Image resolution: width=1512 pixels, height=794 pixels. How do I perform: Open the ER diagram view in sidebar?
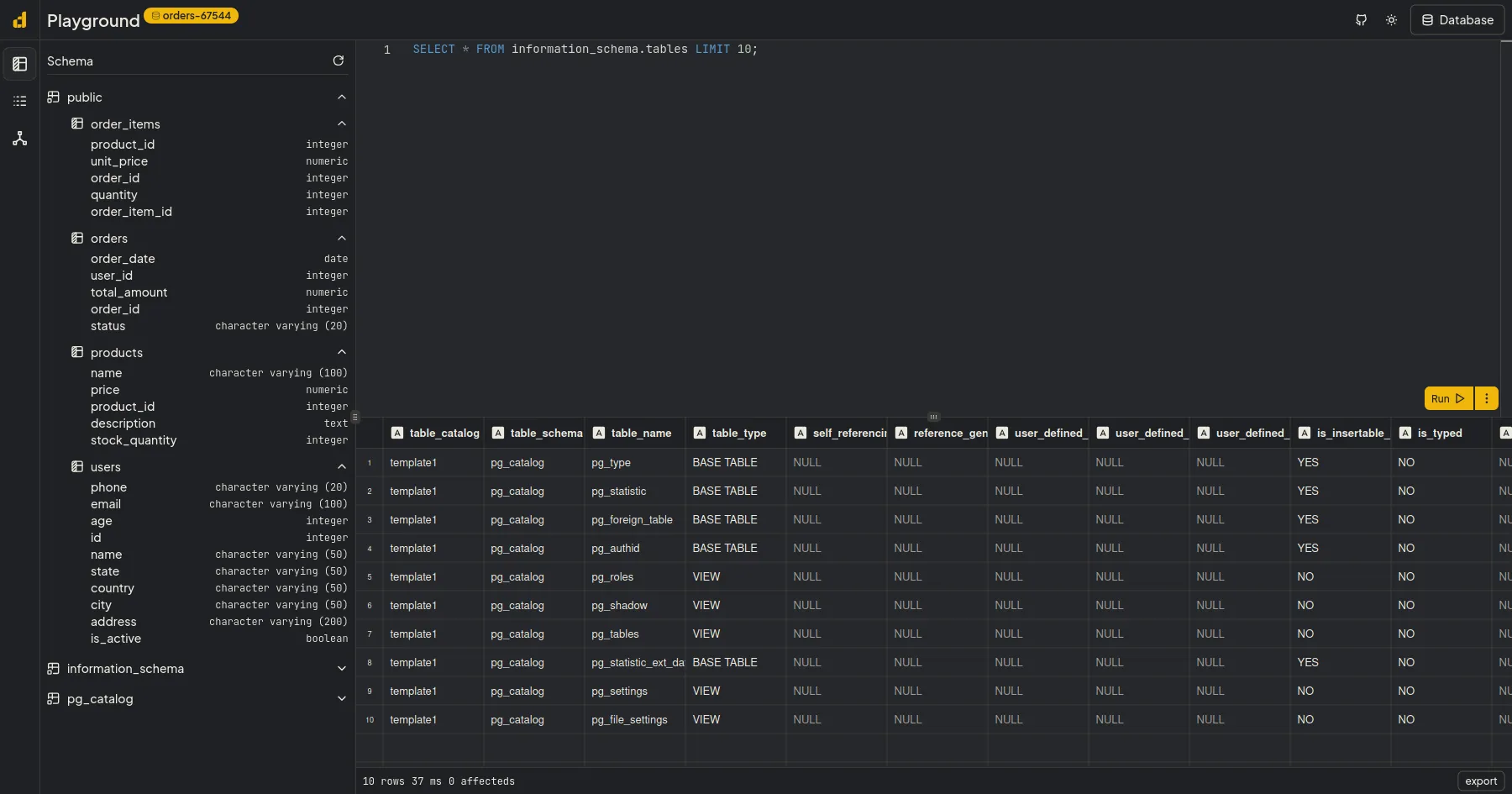pos(19,138)
